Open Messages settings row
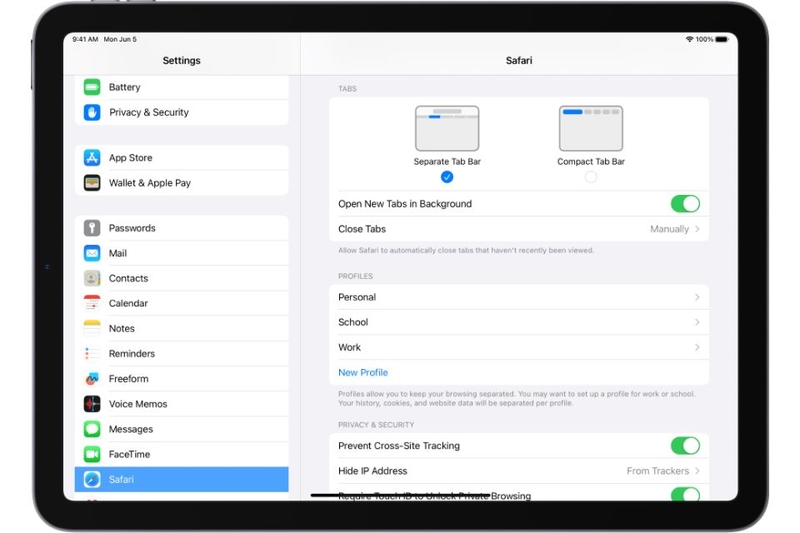Image resolution: width=800 pixels, height=533 pixels. [182, 429]
